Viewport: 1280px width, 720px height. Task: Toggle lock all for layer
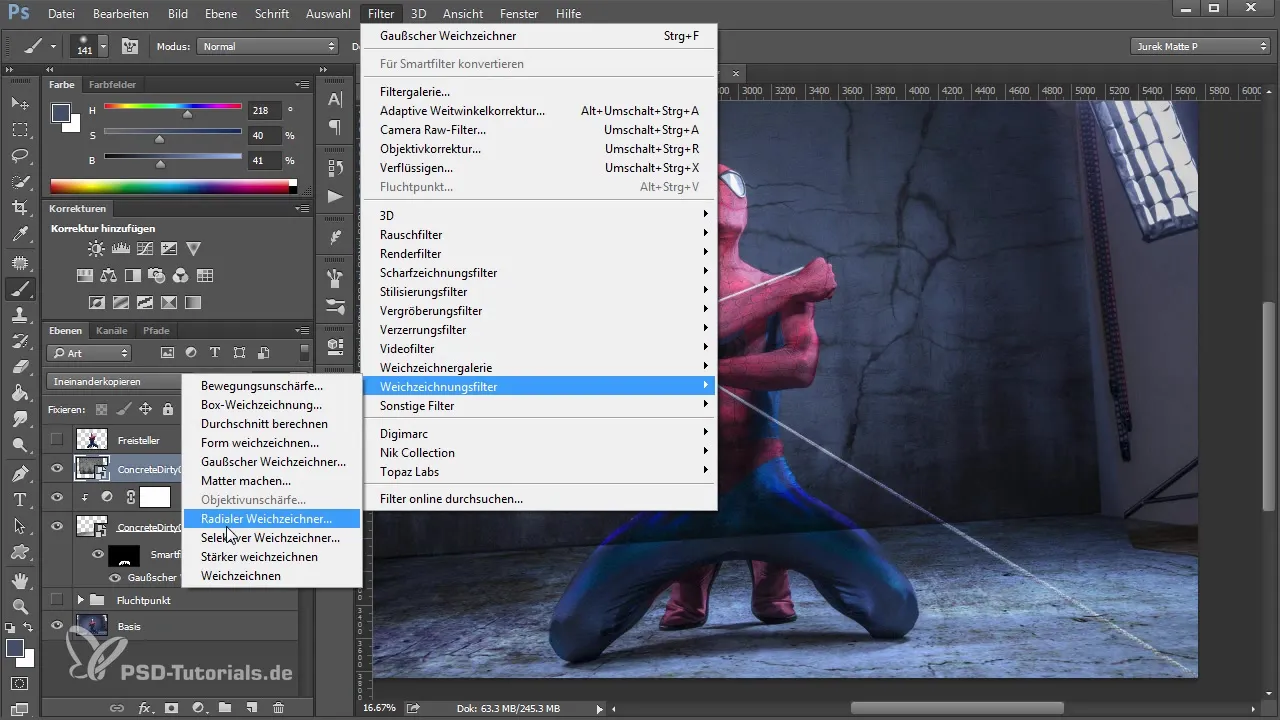click(167, 409)
